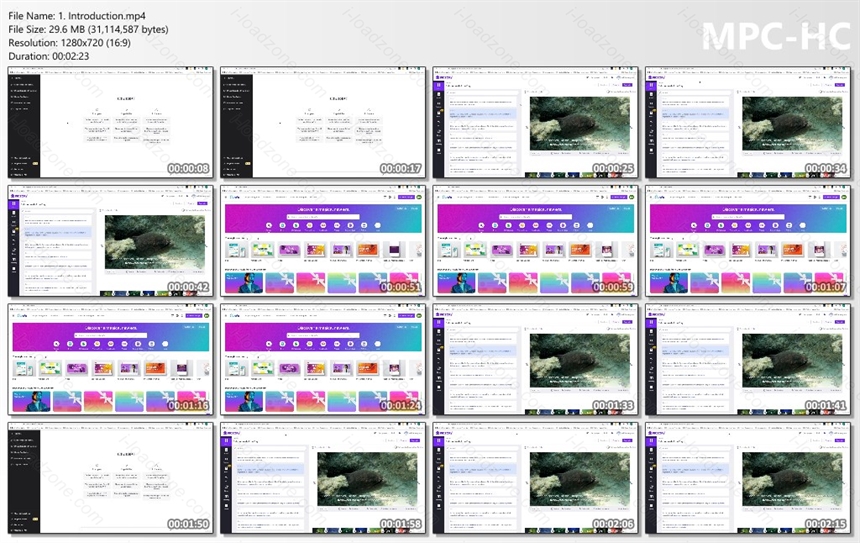This screenshot has width=860, height=543.
Task: Select the thumbnail stamped 00:01:58
Action: click(323, 478)
